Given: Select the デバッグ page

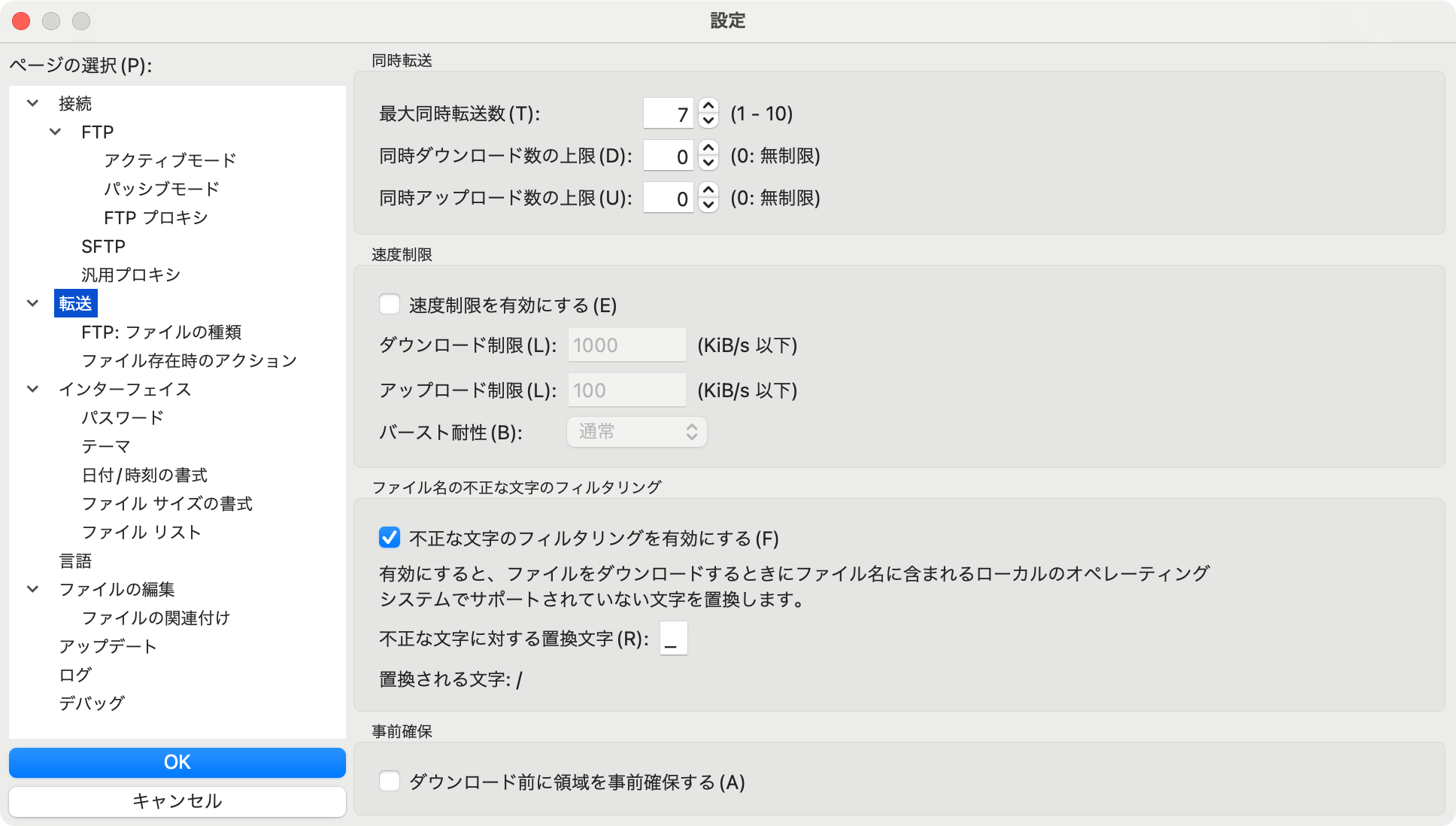Looking at the screenshot, I should click(x=92, y=703).
